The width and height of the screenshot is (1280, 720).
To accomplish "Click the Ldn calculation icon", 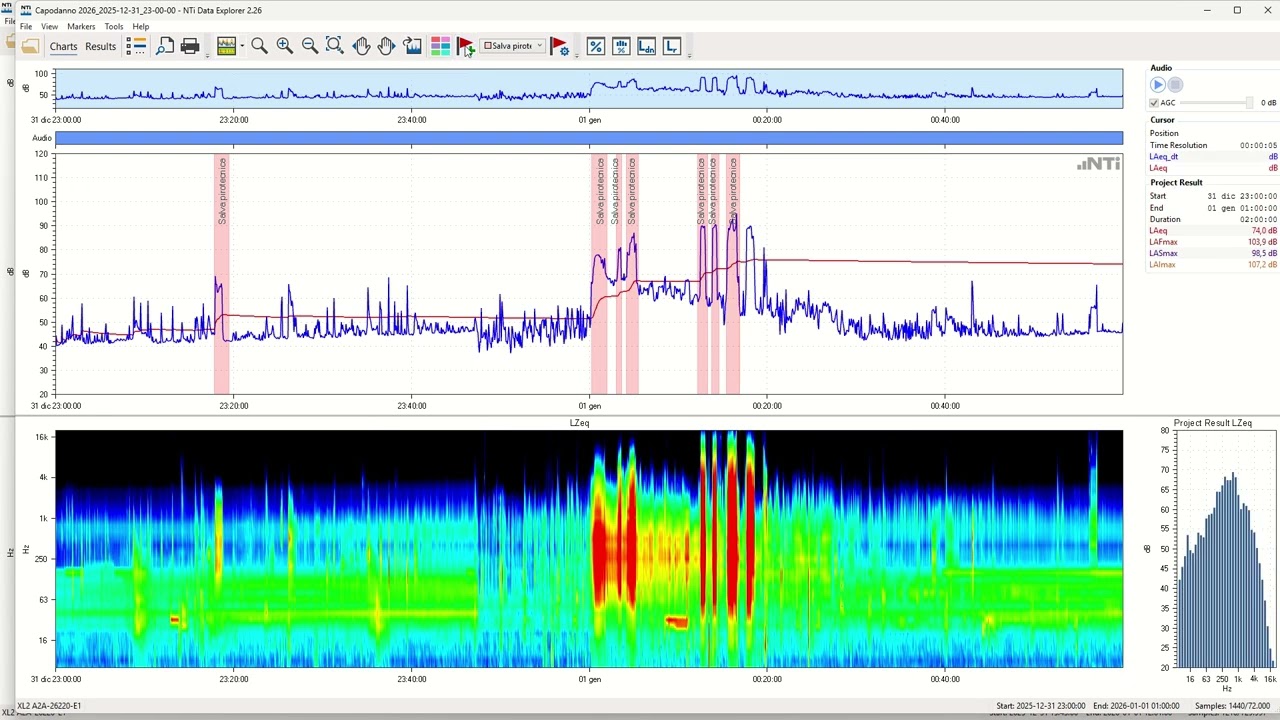I will tap(646, 46).
